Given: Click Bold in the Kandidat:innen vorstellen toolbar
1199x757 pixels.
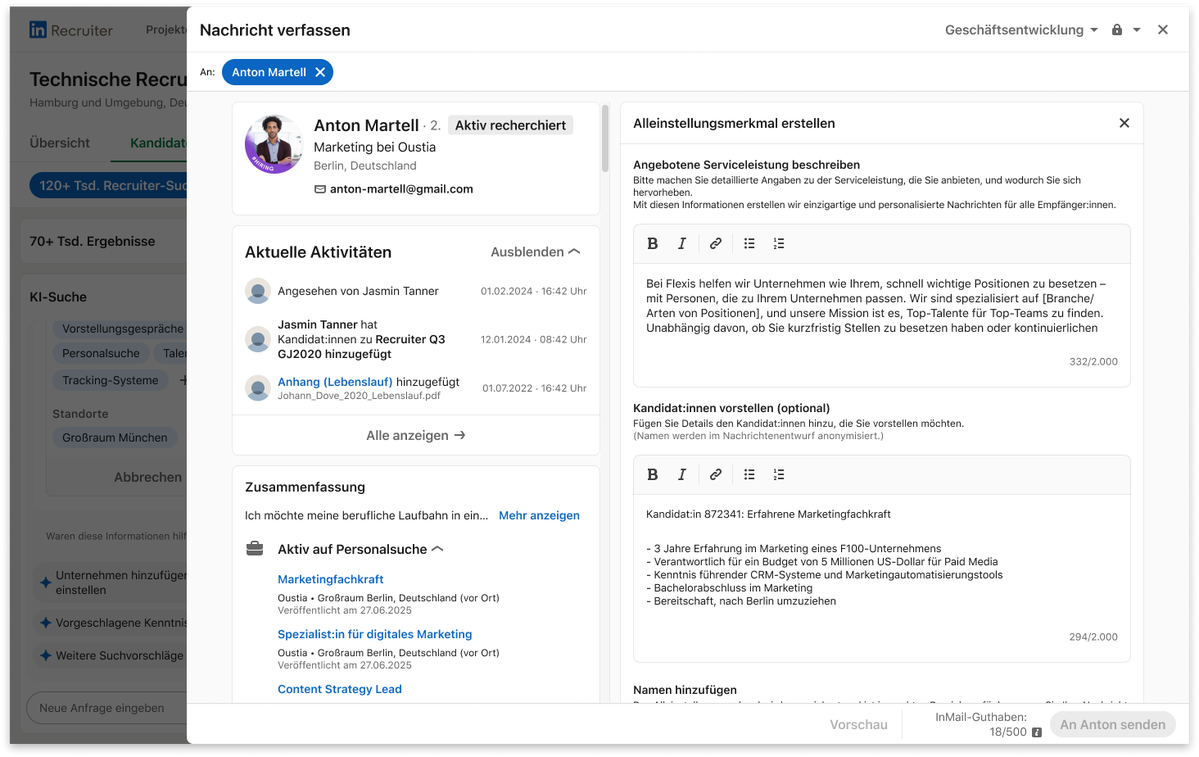Looking at the screenshot, I should click(x=652, y=474).
